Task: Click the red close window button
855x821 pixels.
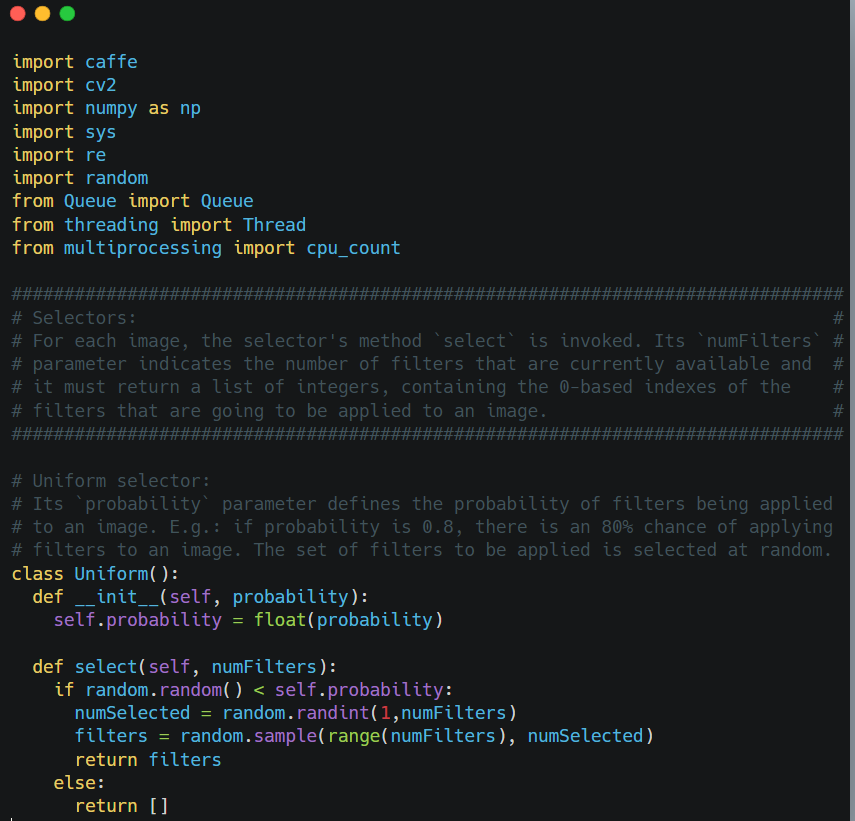Action: pos(17,14)
